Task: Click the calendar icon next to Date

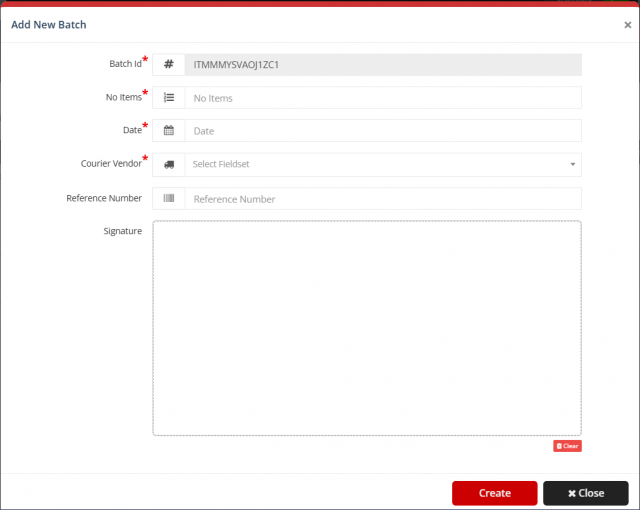Action: (168, 131)
